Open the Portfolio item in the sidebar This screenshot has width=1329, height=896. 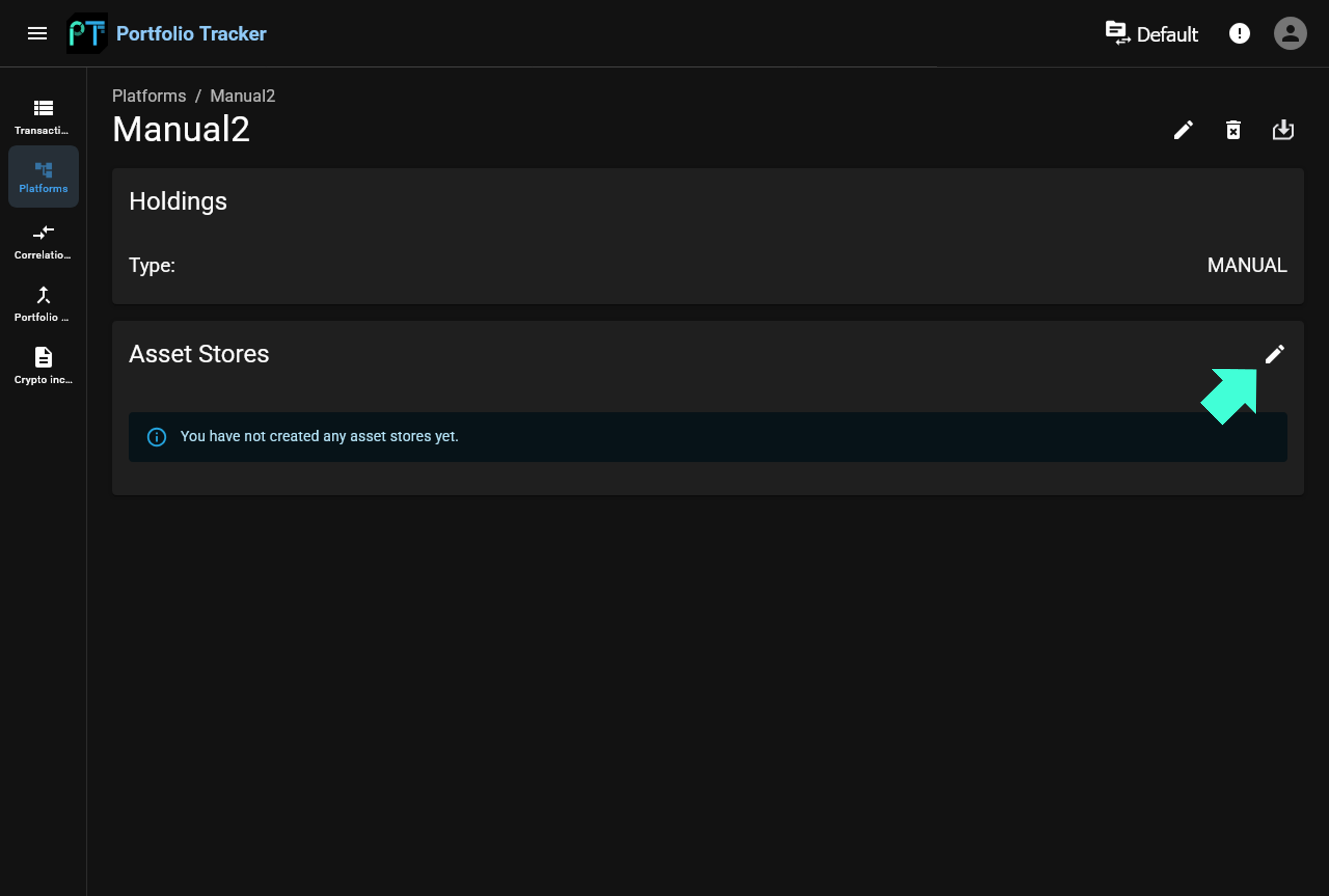pos(43,304)
